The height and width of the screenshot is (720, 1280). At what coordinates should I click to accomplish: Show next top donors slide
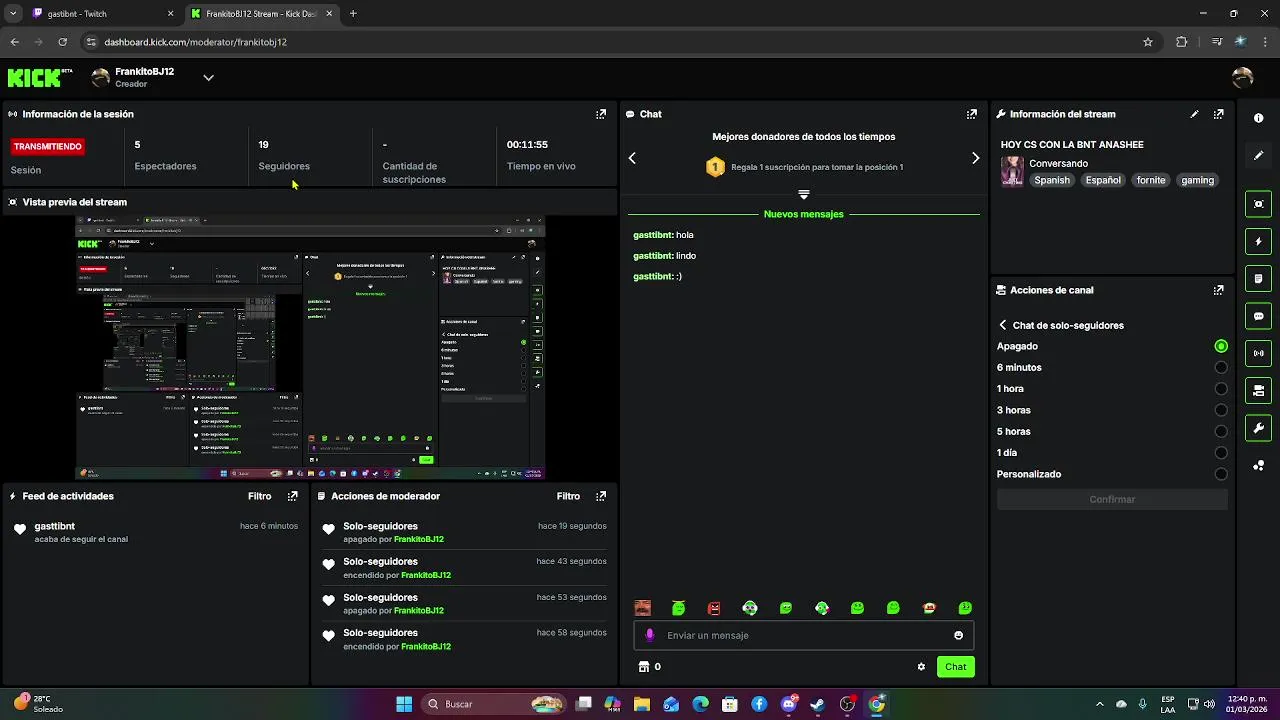click(976, 158)
